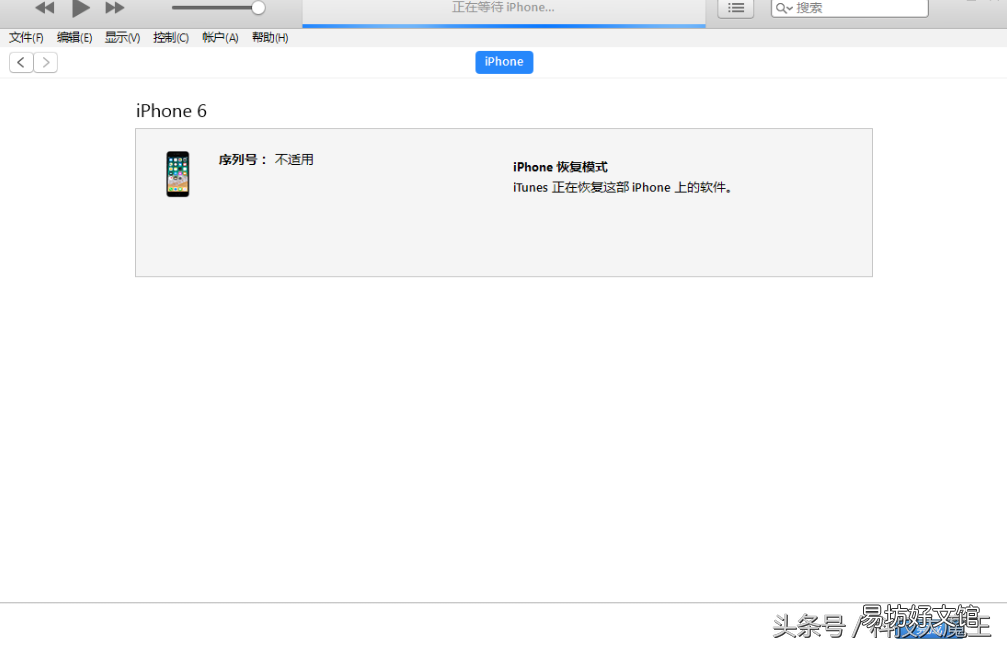
Task: Open the 控制(C) menu
Action: (x=171, y=38)
